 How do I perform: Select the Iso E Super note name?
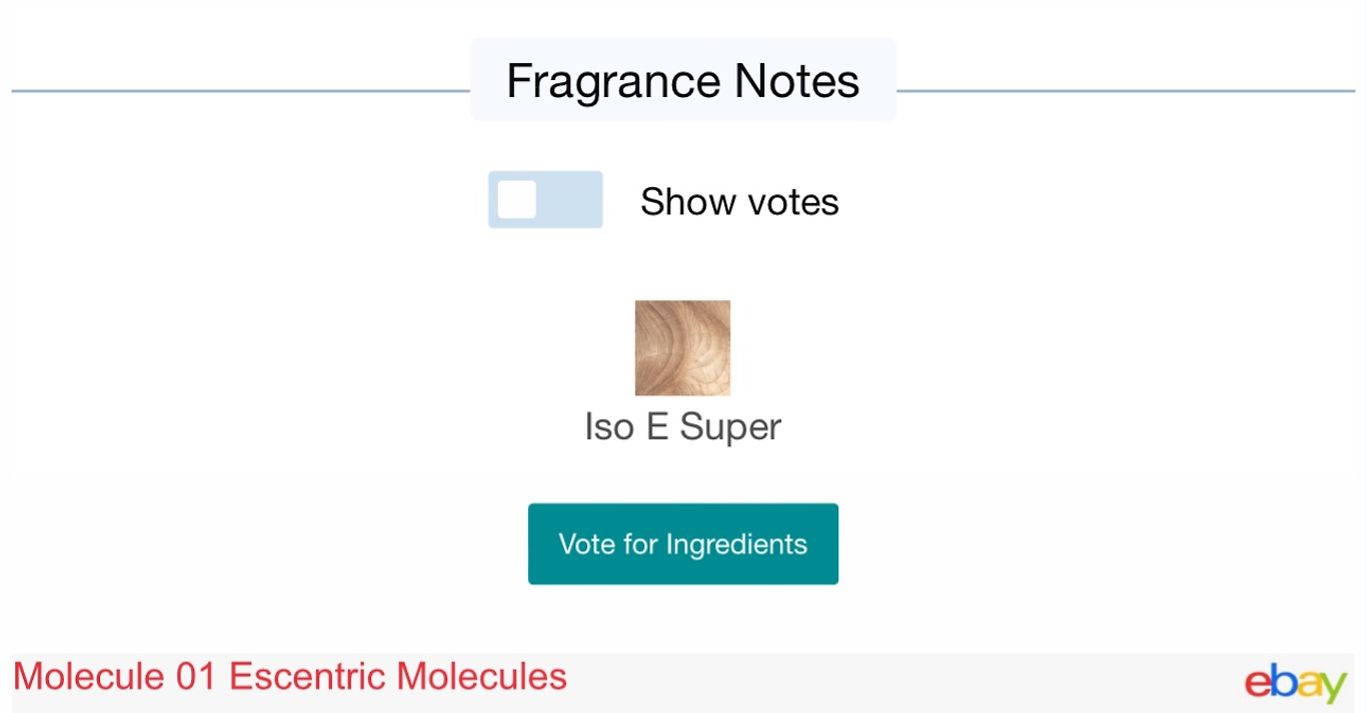click(682, 427)
